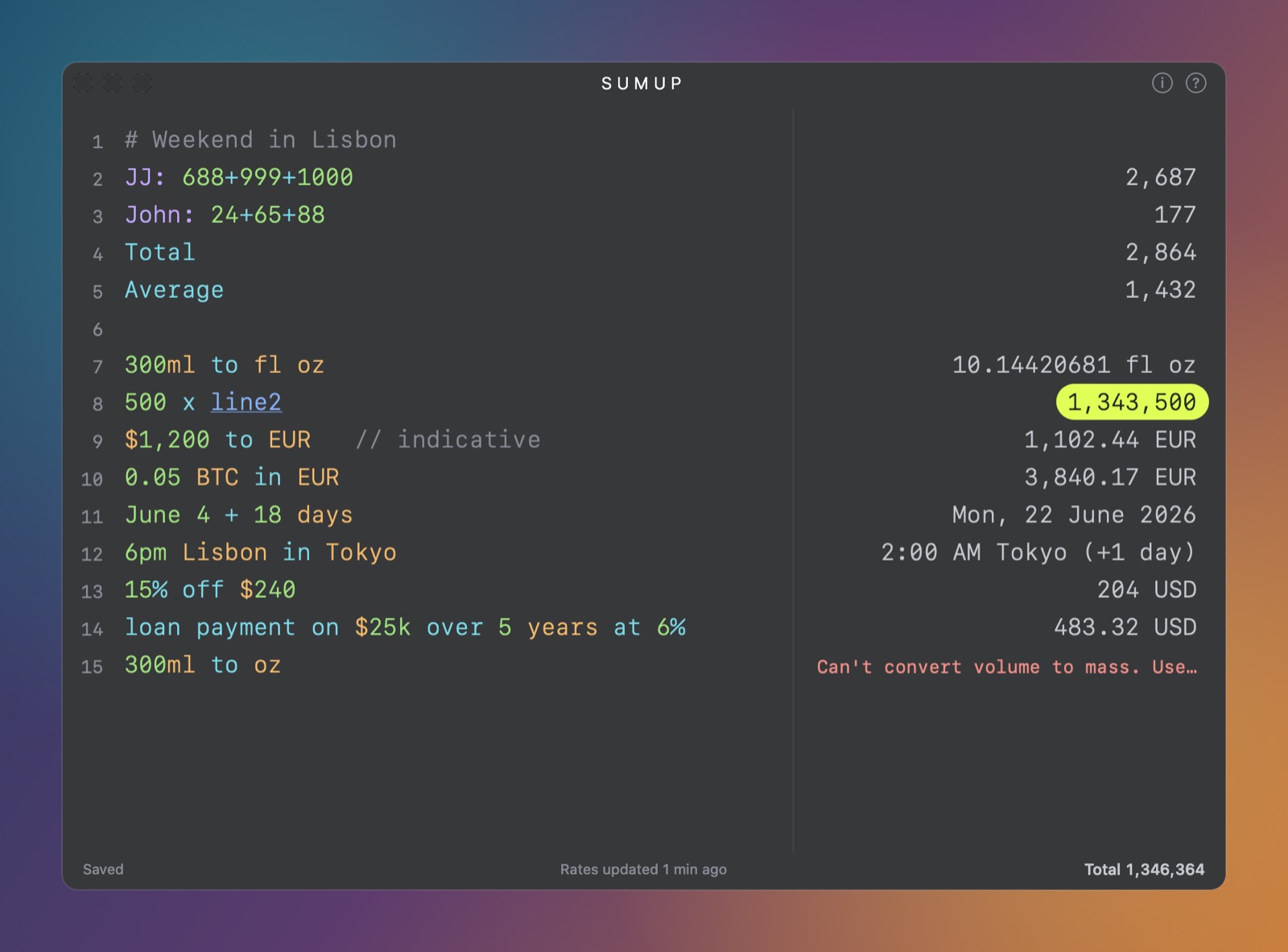This screenshot has height=952, width=1288.
Task: Copy the result 'Mon, 22 June 2026'
Action: coord(1074,515)
